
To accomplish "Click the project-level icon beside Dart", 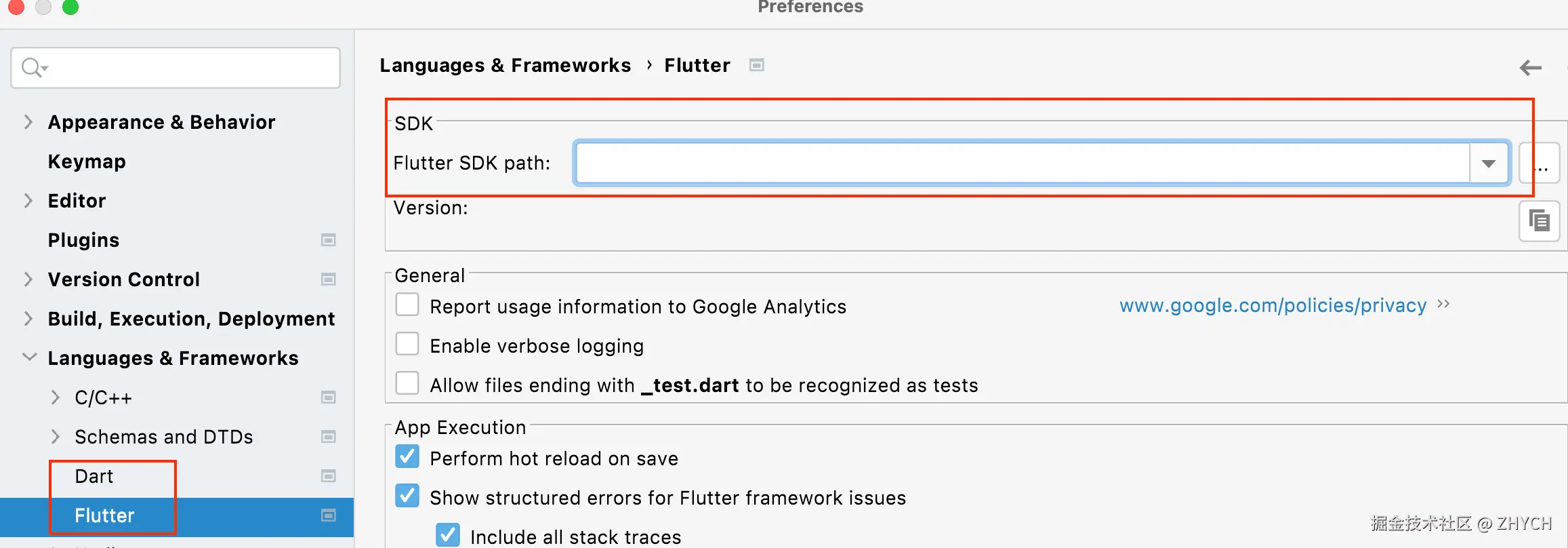I will tap(329, 476).
